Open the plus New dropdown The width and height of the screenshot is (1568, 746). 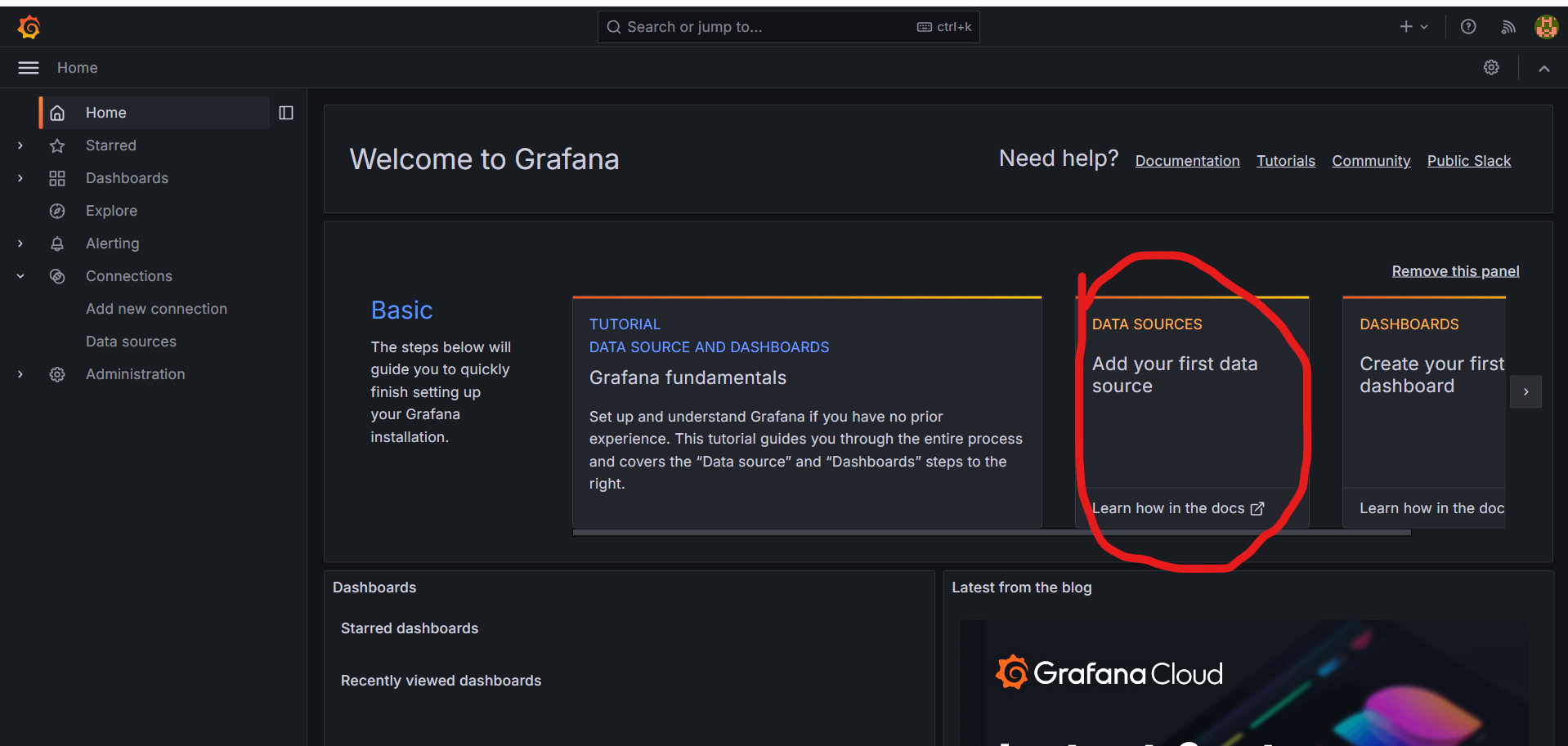[x=1413, y=27]
